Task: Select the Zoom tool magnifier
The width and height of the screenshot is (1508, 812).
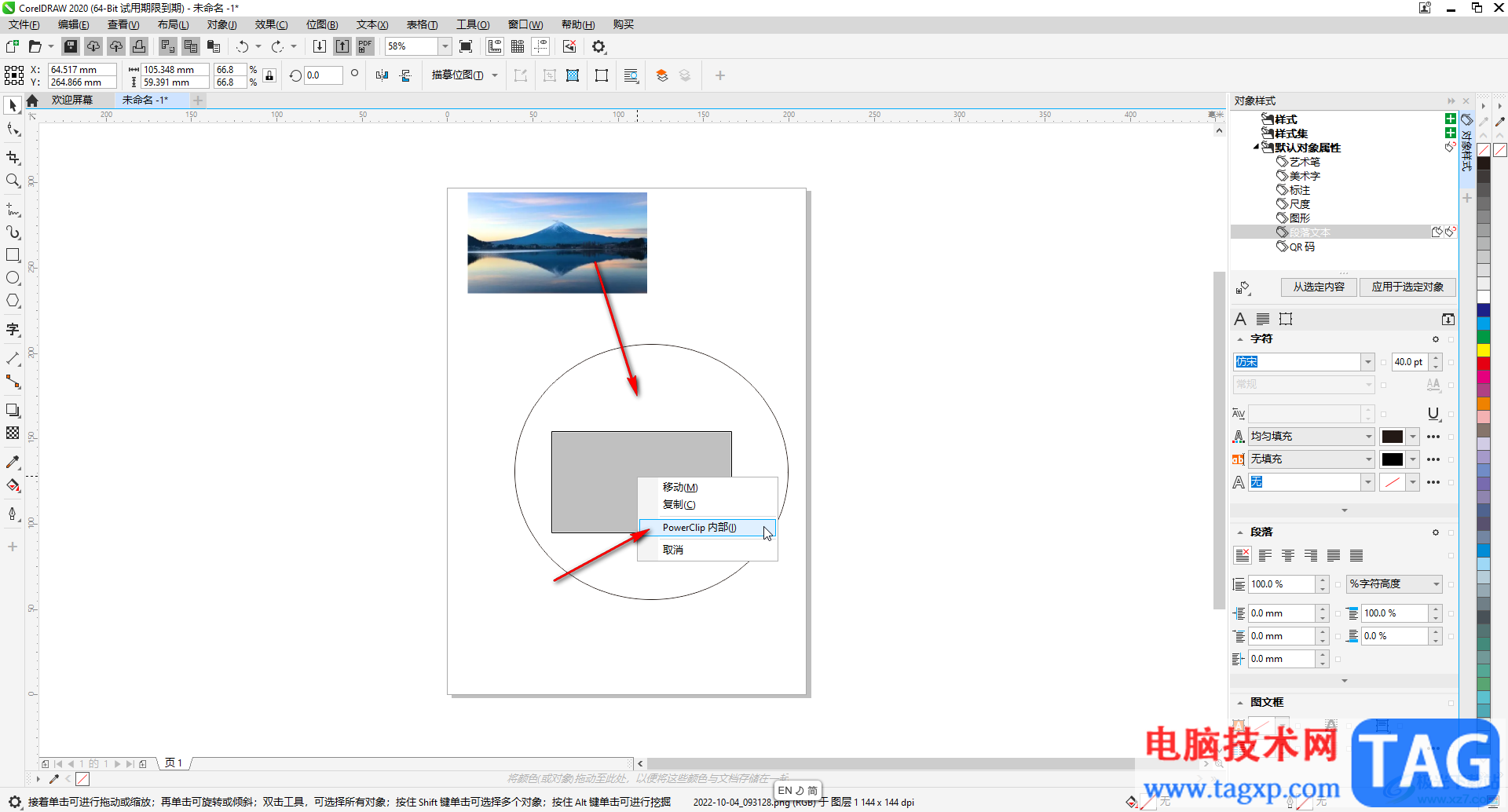Action: 13,181
